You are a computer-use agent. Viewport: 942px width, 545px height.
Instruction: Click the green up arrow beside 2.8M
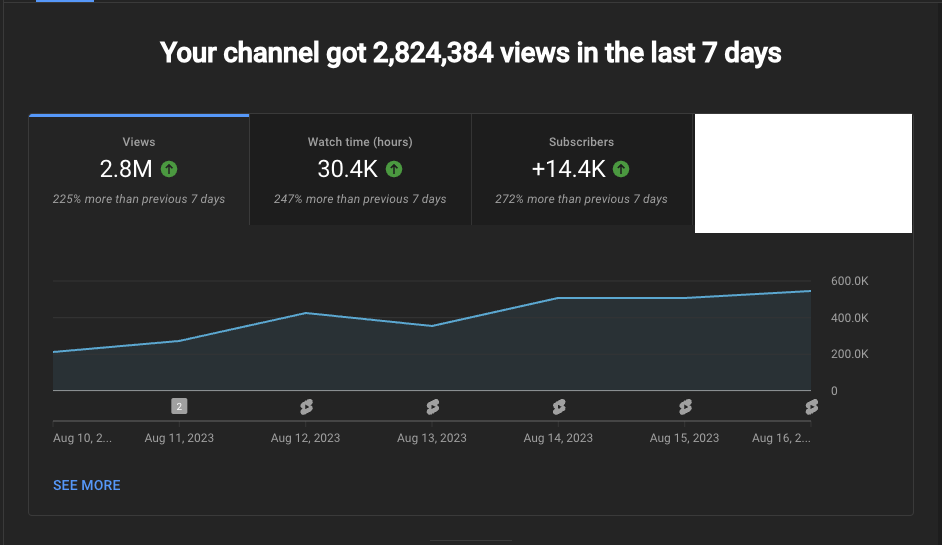(170, 169)
